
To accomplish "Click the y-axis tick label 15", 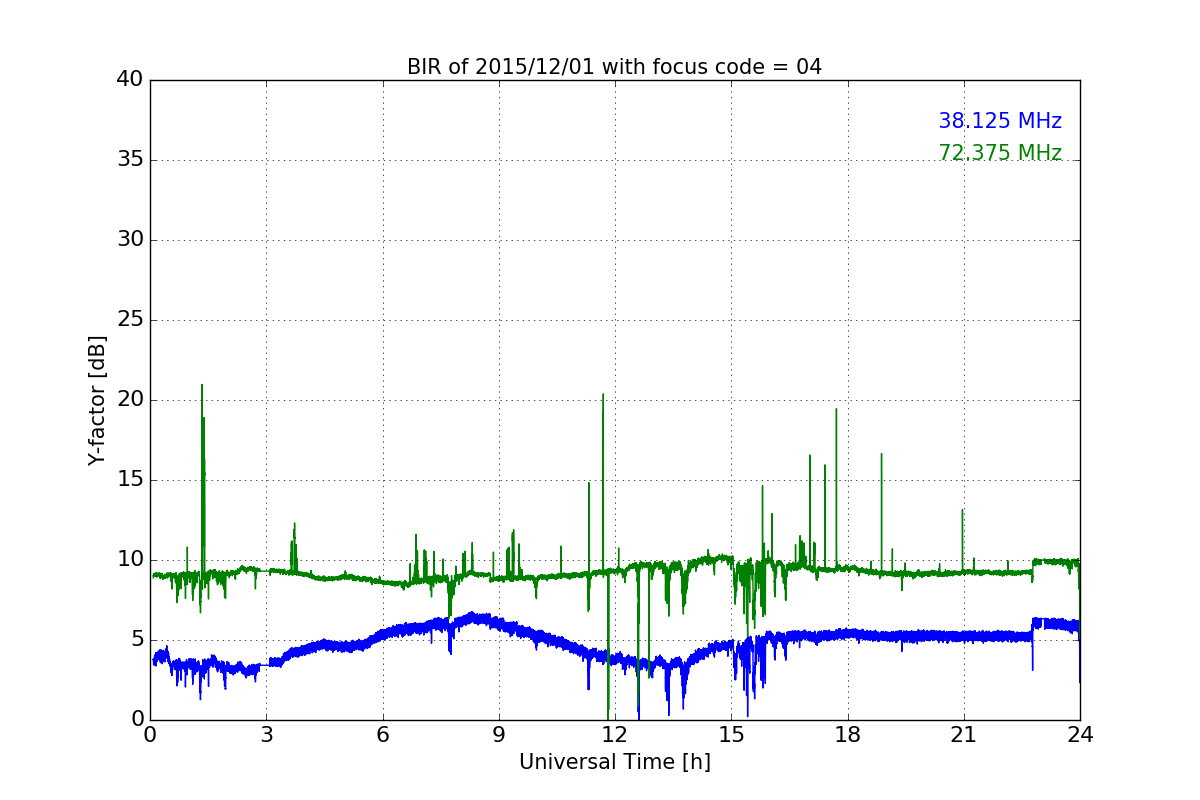I will click(130, 480).
